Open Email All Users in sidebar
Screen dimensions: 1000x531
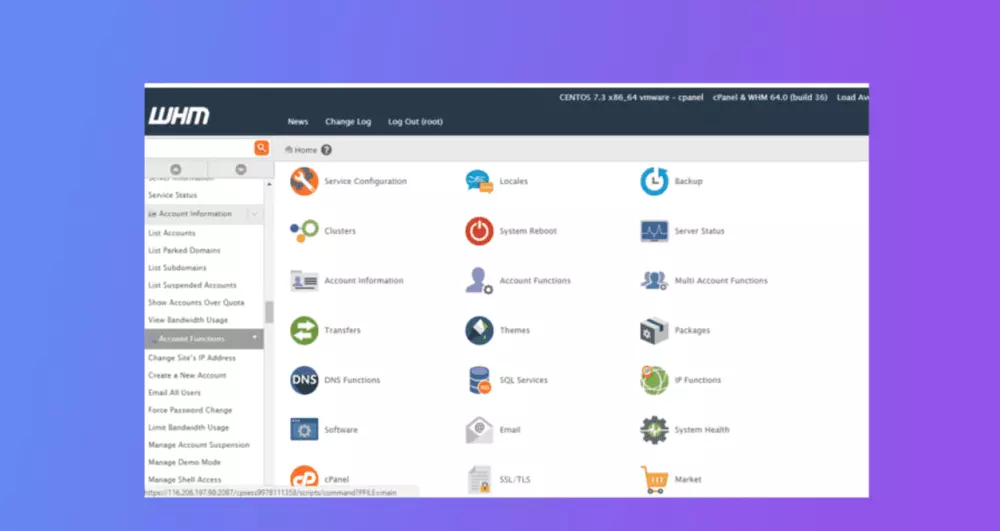[x=175, y=393]
